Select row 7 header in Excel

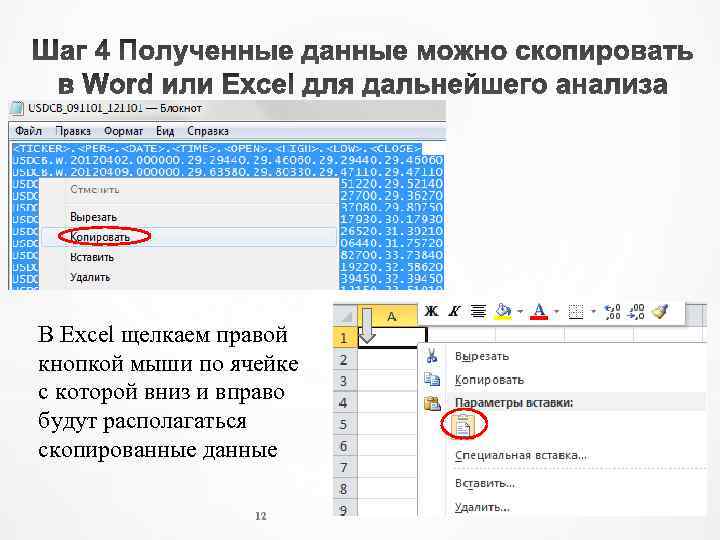click(344, 467)
